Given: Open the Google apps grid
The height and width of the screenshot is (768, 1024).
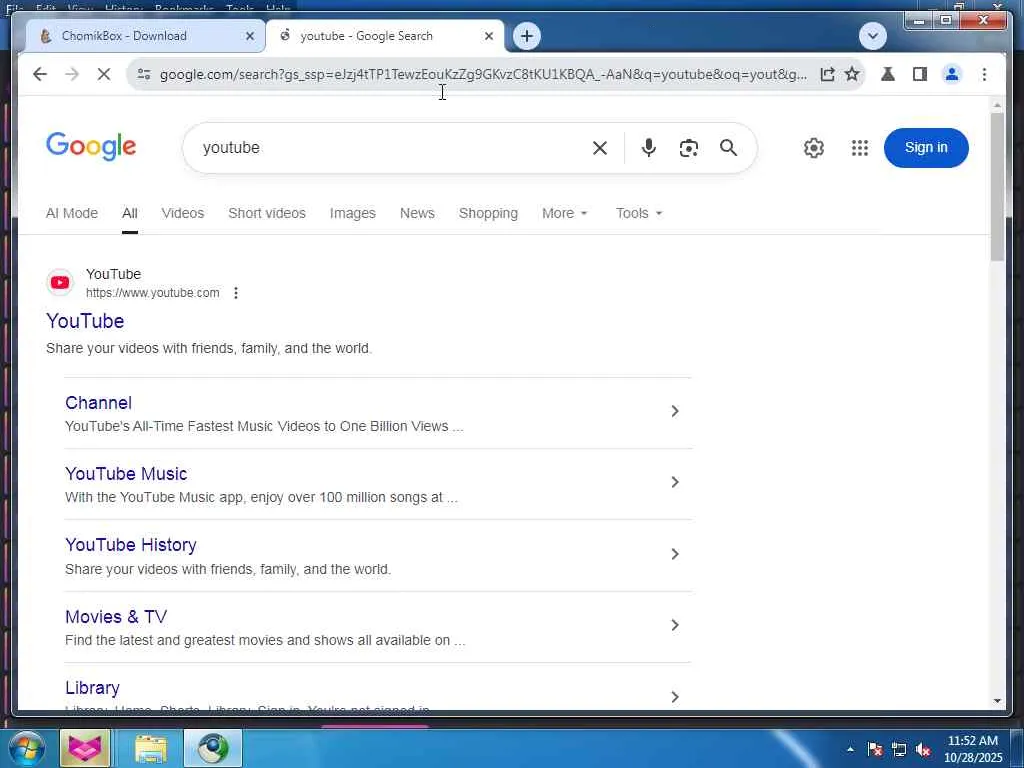Looking at the screenshot, I should tap(859, 148).
